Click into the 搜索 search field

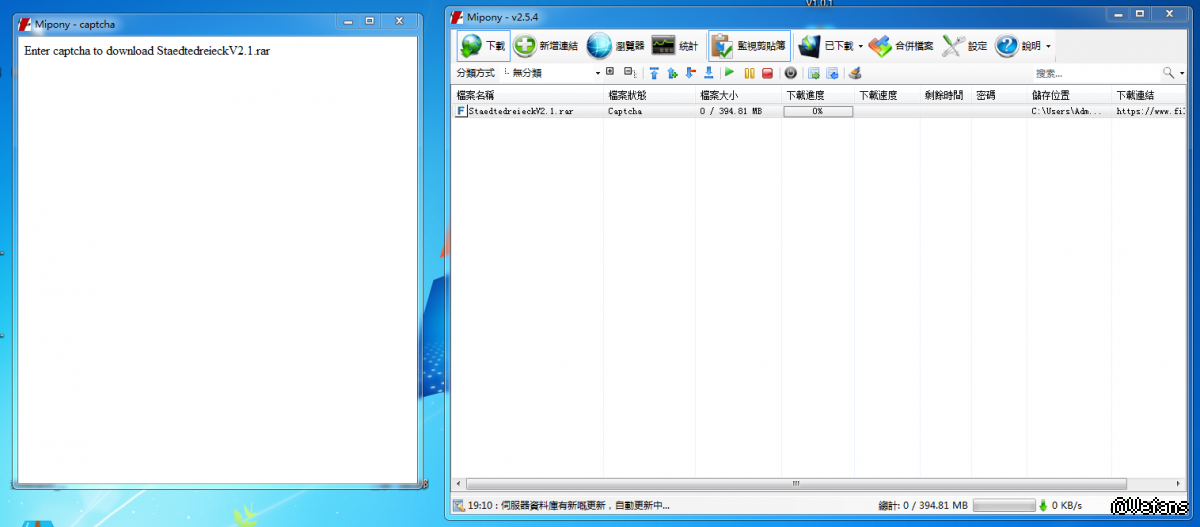pyautogui.click(x=1096, y=73)
